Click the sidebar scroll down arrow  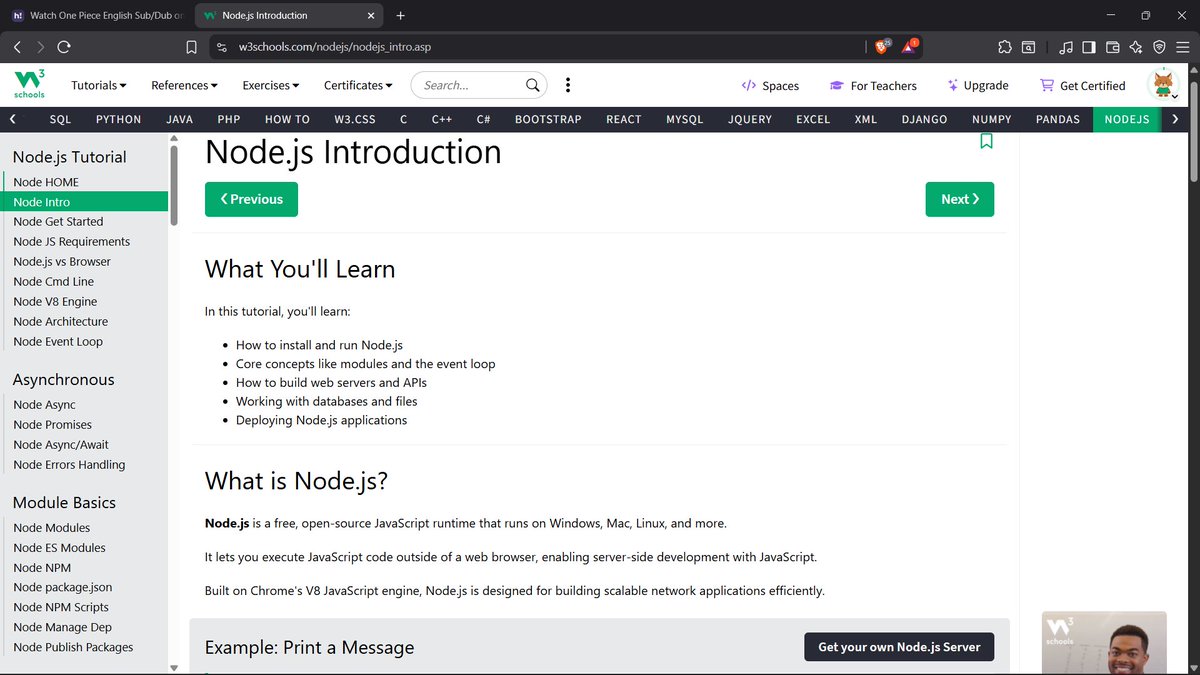pyautogui.click(x=175, y=668)
